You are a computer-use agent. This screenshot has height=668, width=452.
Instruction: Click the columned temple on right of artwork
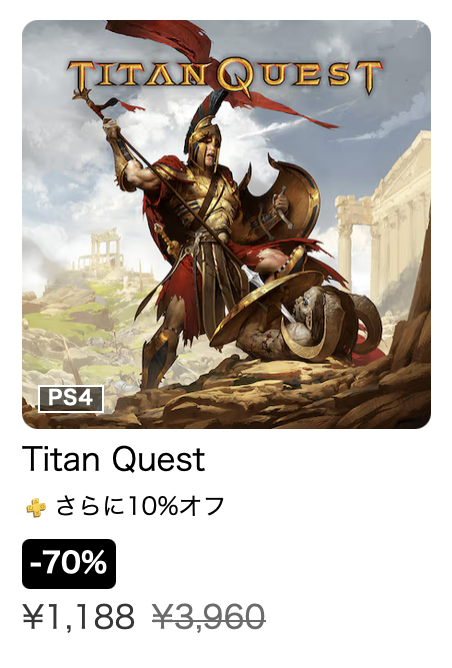pos(383,222)
